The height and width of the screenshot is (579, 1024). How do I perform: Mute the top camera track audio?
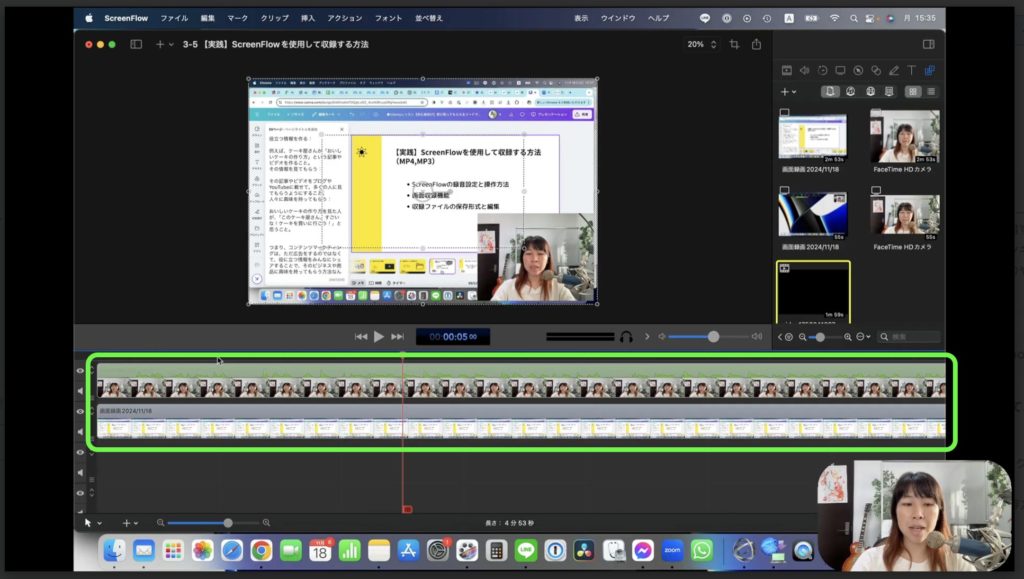[81, 389]
